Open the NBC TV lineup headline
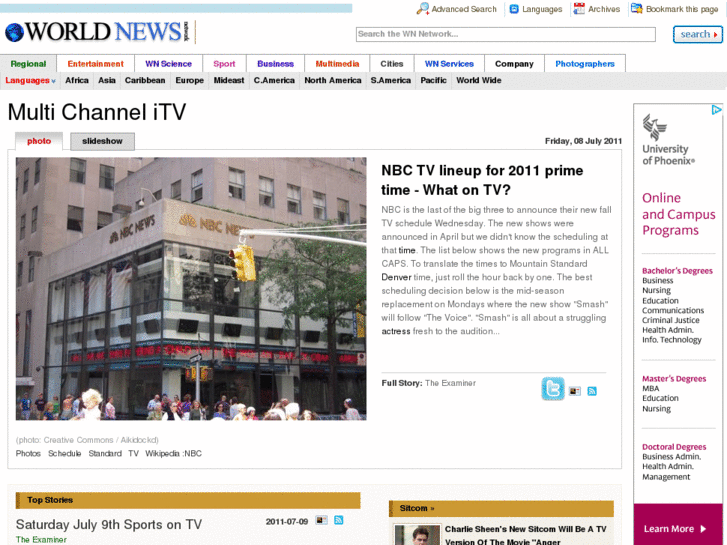Screen dimensions: 727x545 [x=482, y=180]
